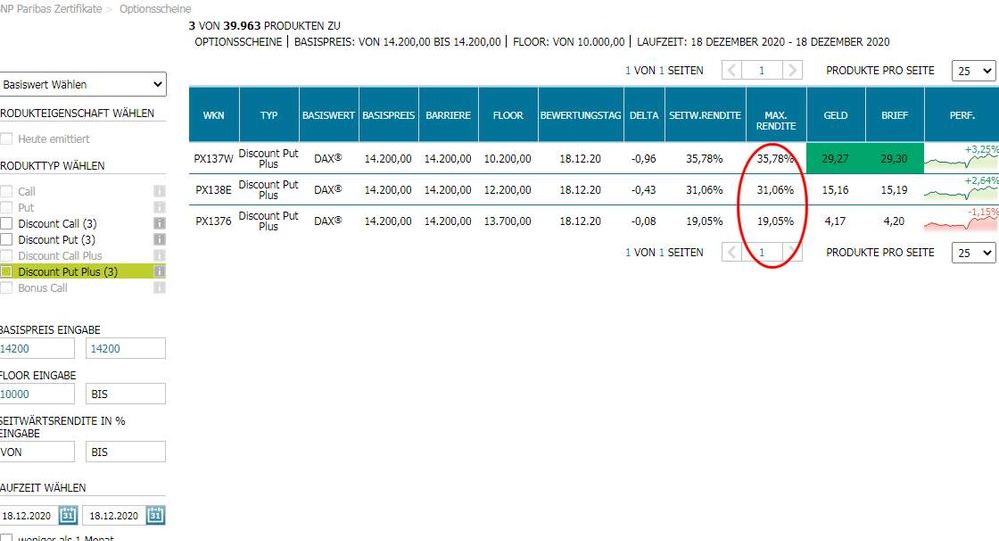Expand bottom Produkte pro Seite dropdown
This screenshot has height=541, width=999.
(x=973, y=253)
